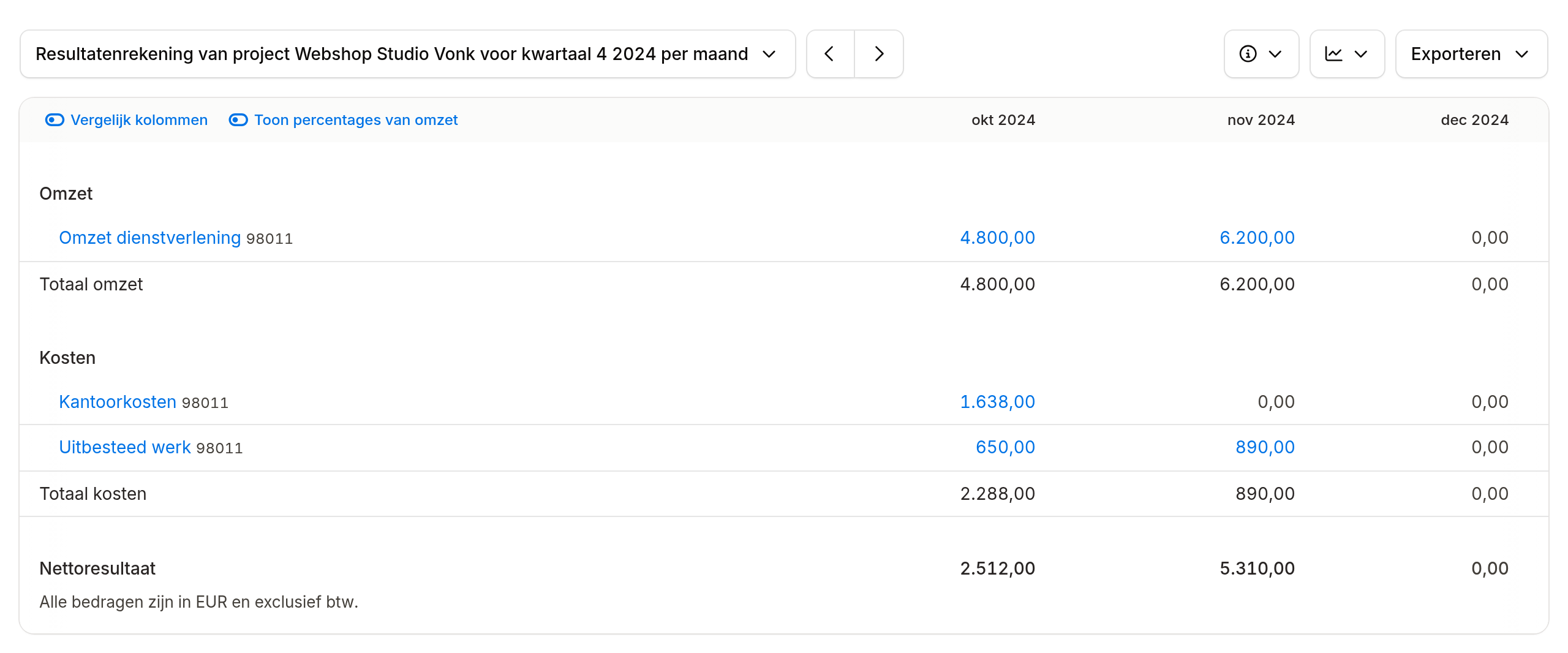Screen dimensions: 1568x653
Task: View 650,00 Uitbesteed werk October amount
Action: 1005,447
